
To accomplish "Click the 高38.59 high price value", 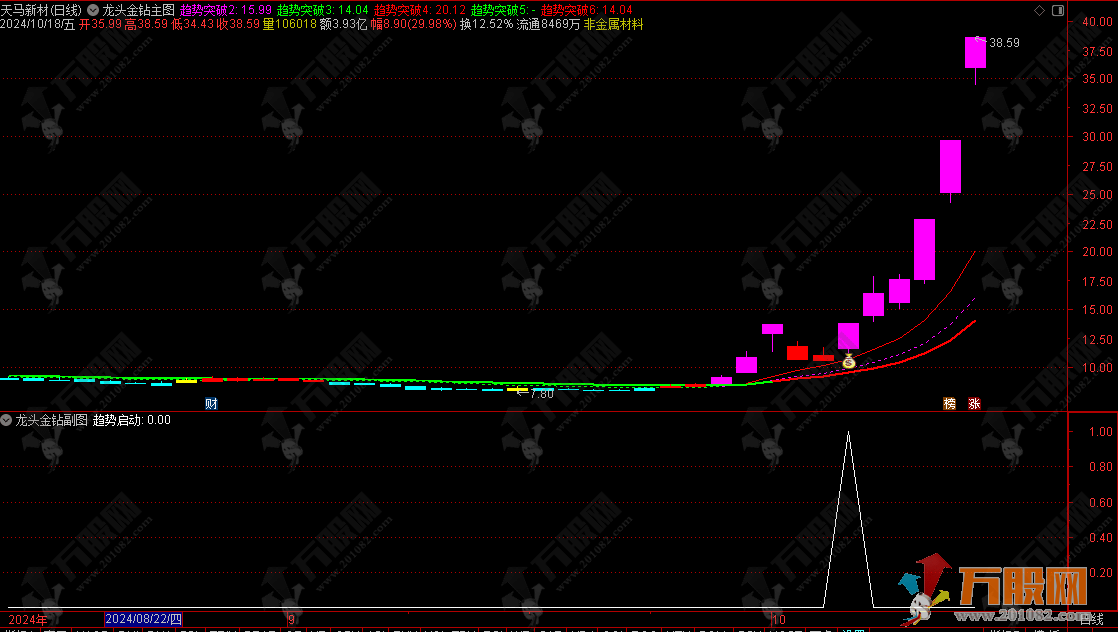I will pos(146,24).
